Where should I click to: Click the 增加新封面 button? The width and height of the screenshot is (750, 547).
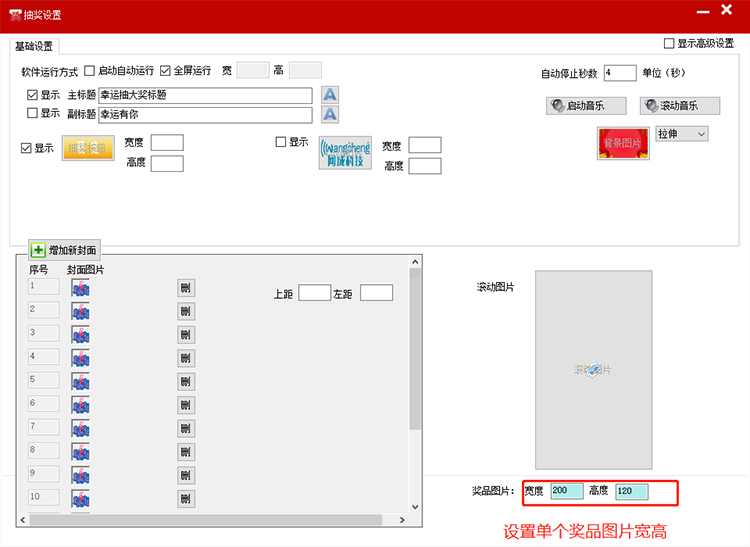coord(65,250)
